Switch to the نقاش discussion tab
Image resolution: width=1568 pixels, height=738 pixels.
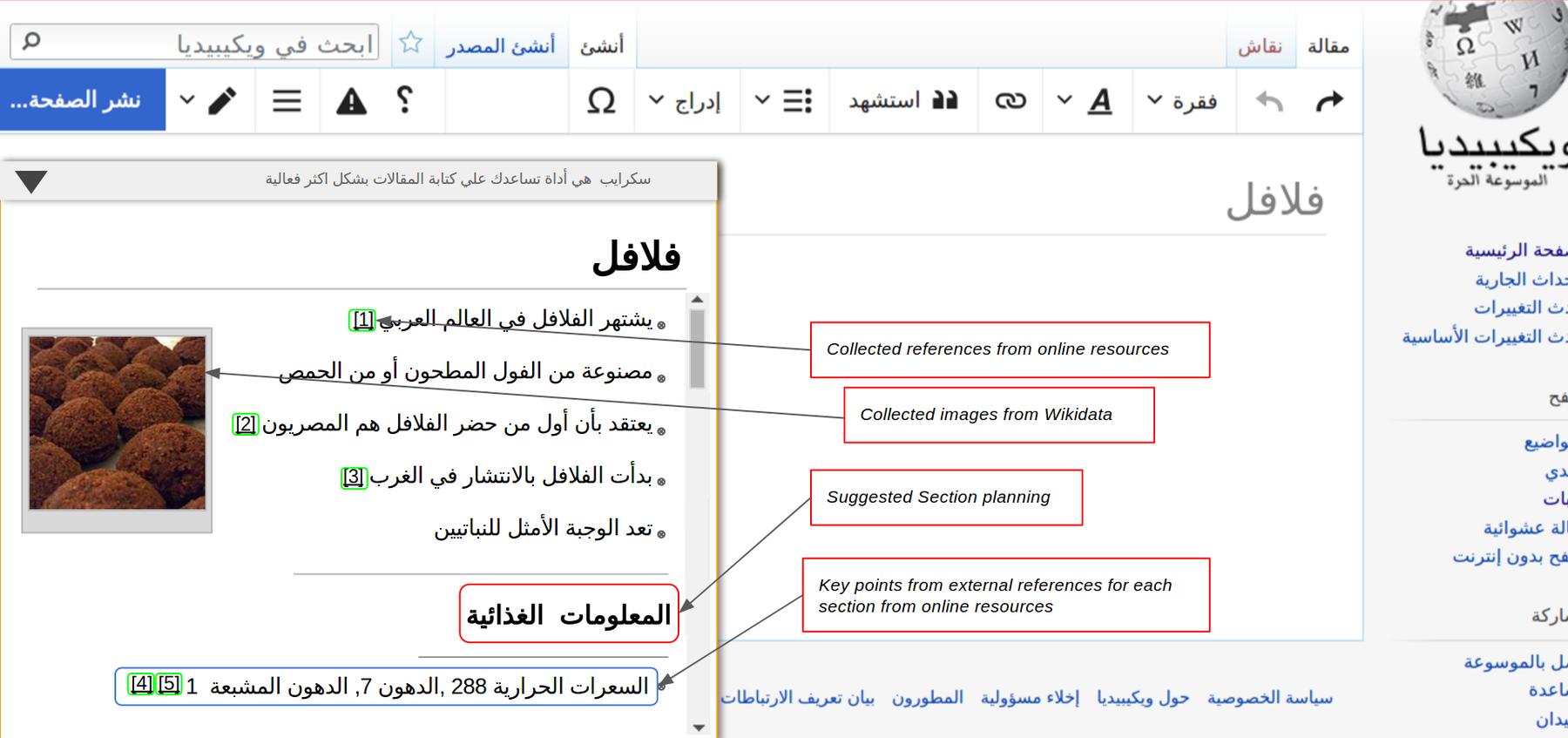click(1260, 46)
